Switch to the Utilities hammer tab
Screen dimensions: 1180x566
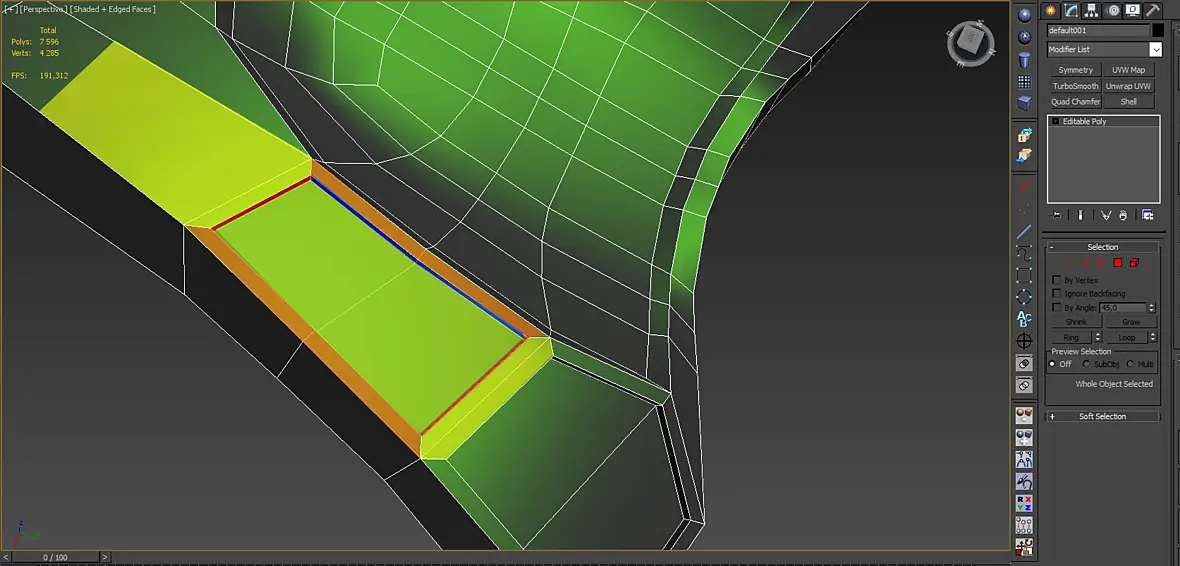click(1152, 11)
